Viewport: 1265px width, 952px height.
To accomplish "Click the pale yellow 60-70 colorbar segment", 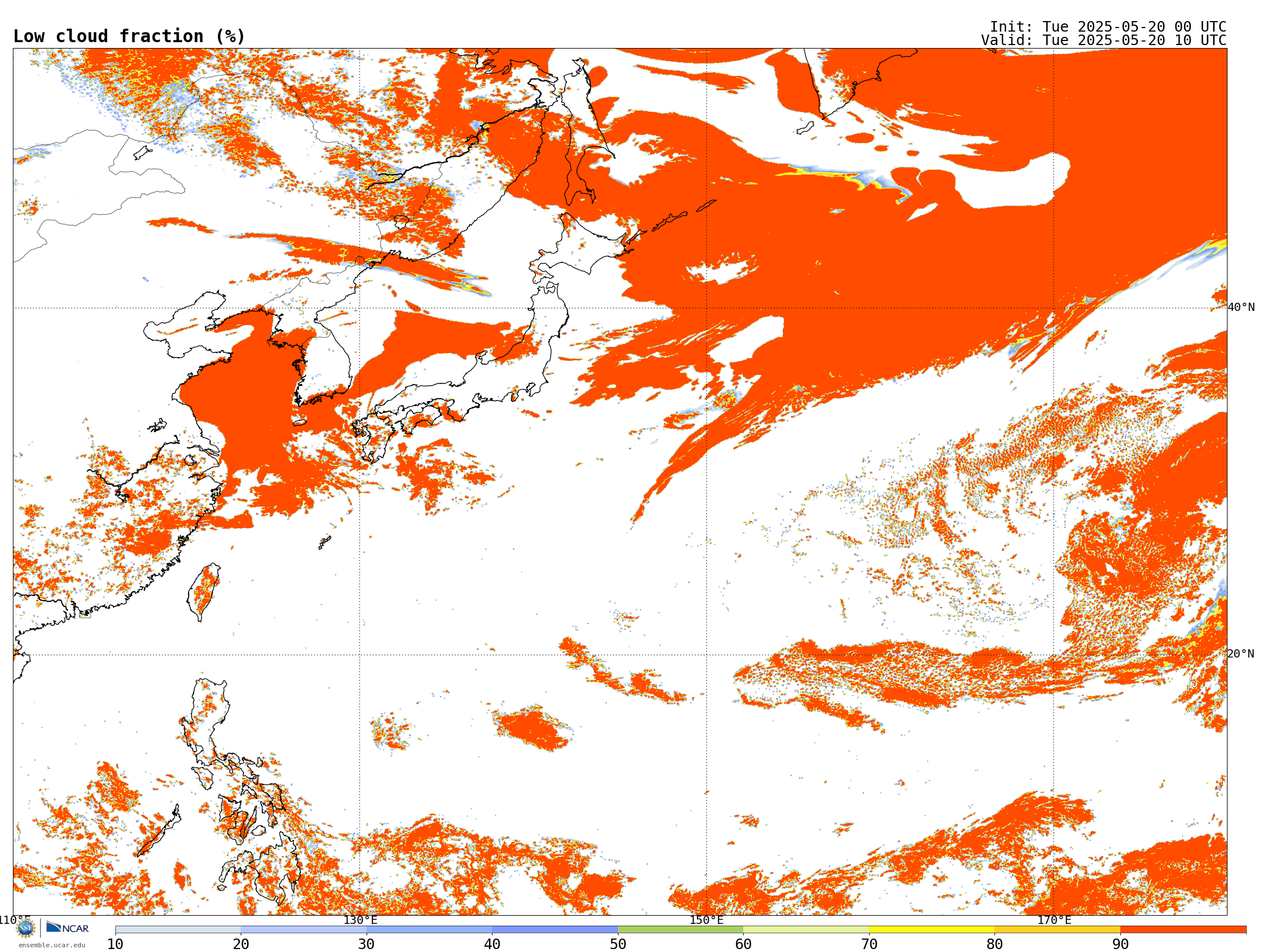I will tap(806, 930).
